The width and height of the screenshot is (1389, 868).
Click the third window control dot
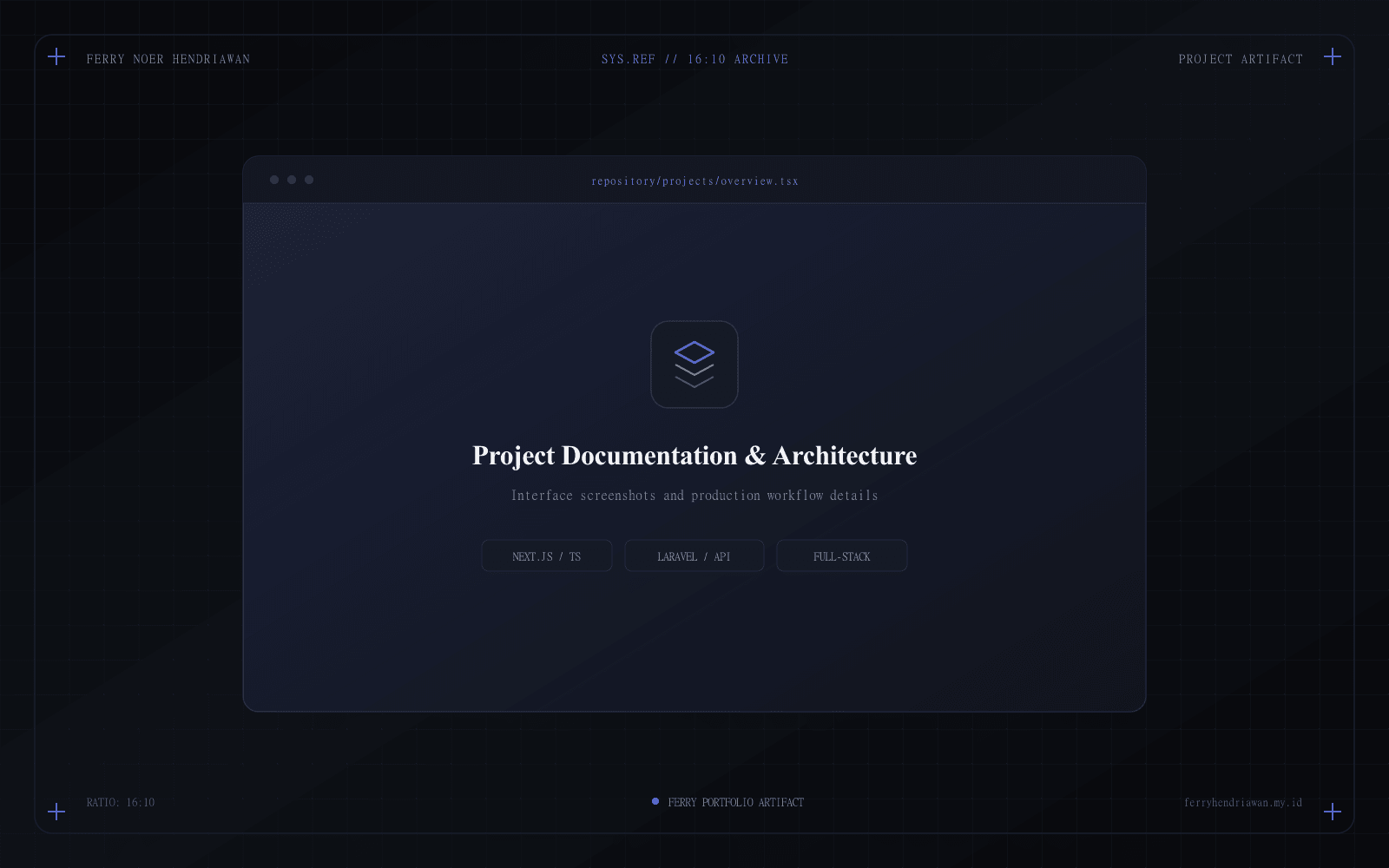tap(309, 180)
